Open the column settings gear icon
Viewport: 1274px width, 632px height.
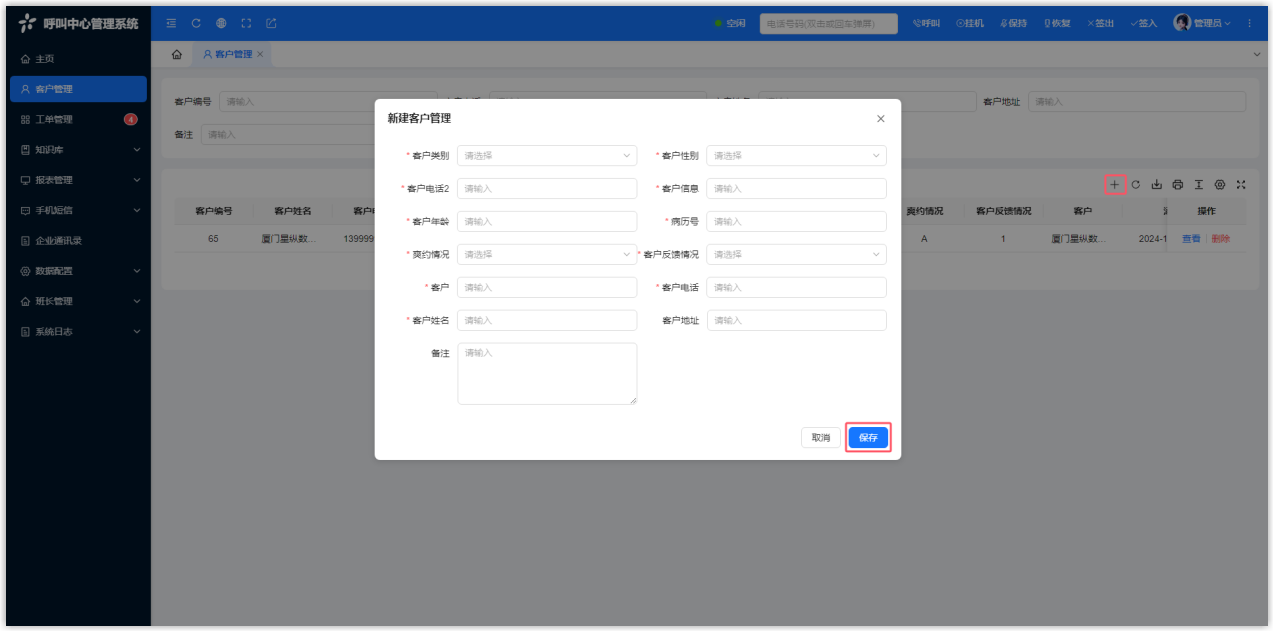click(1220, 185)
